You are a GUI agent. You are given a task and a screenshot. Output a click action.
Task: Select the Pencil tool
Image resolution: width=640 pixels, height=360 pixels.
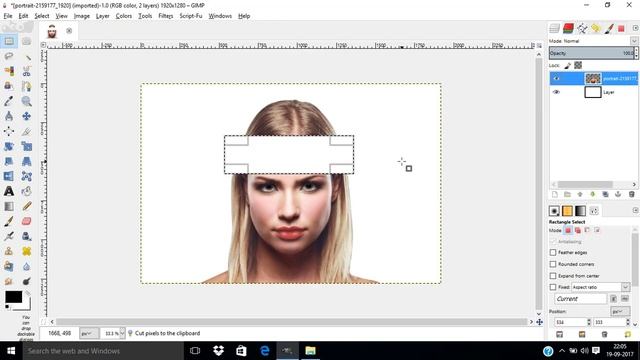[27, 206]
